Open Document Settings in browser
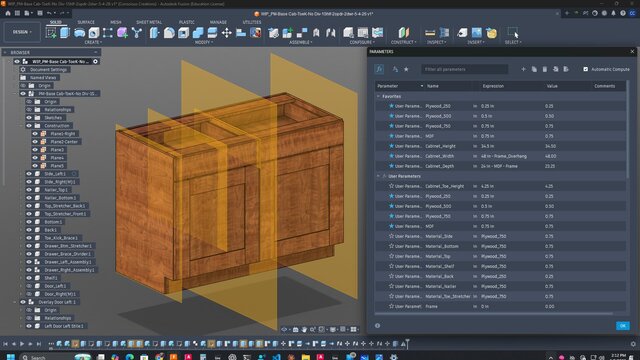The image size is (640, 360). point(49,70)
